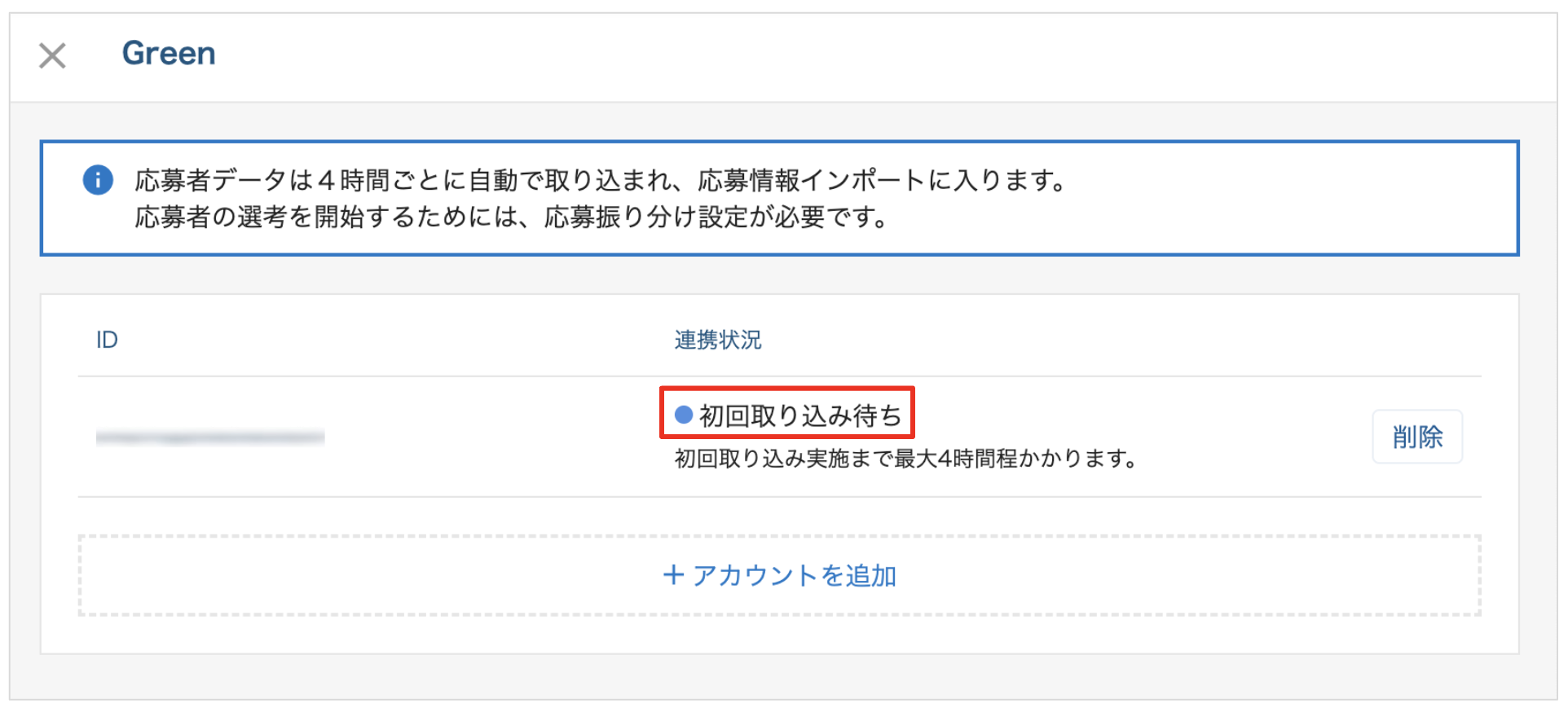
Task: Select the ID column header
Action: (x=107, y=340)
